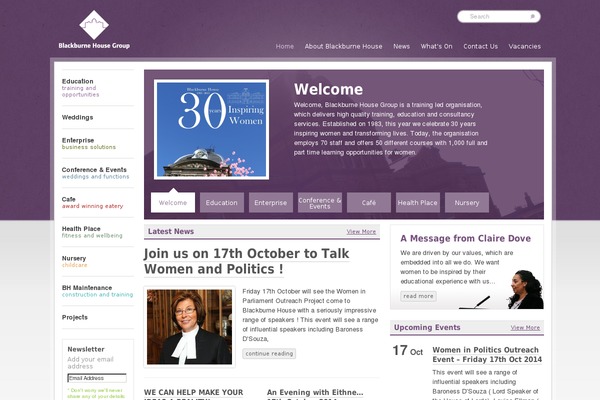Select Education training and opportunities in sidebar

point(98,88)
